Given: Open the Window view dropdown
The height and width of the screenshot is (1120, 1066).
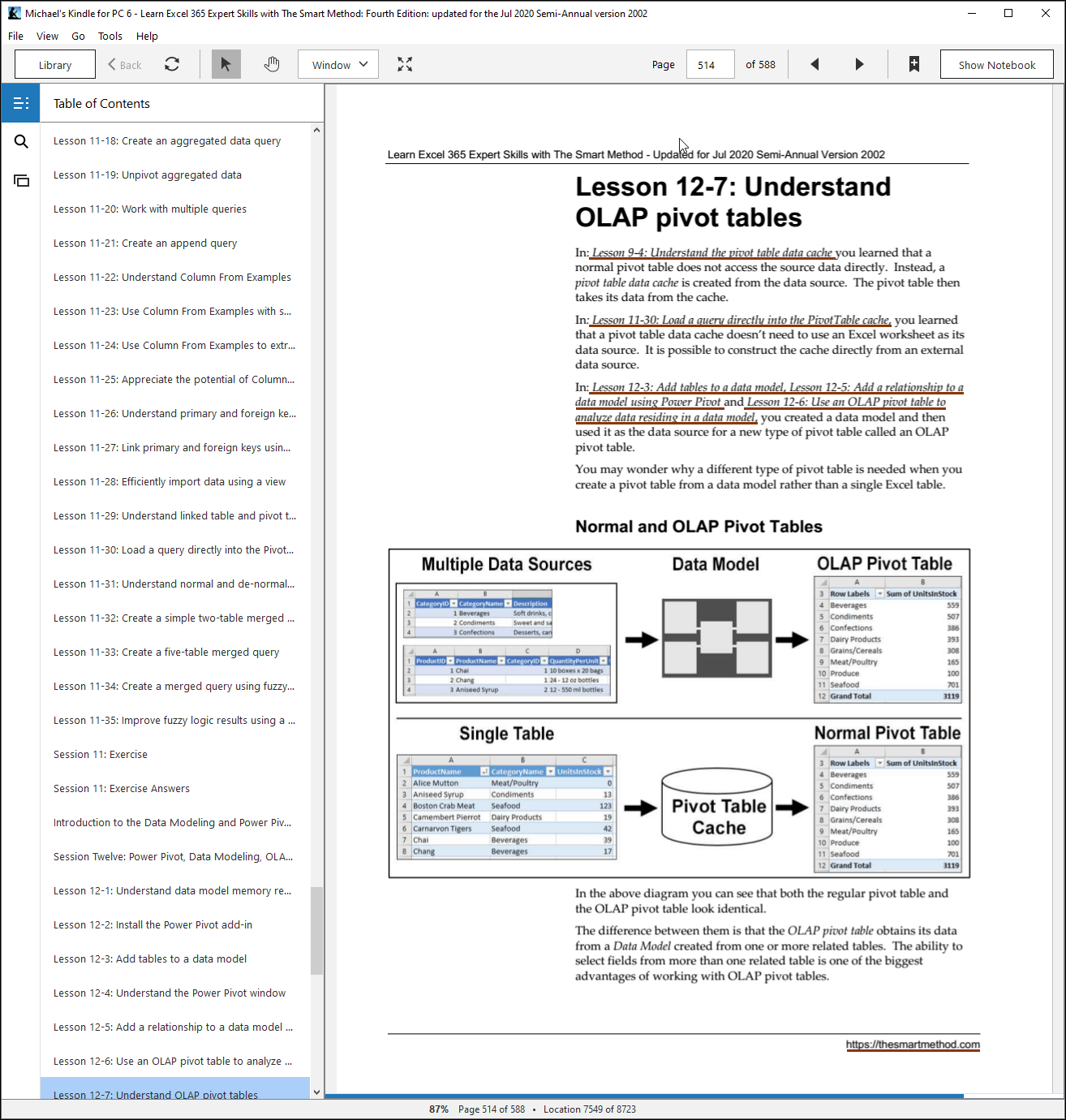Looking at the screenshot, I should click(x=338, y=64).
